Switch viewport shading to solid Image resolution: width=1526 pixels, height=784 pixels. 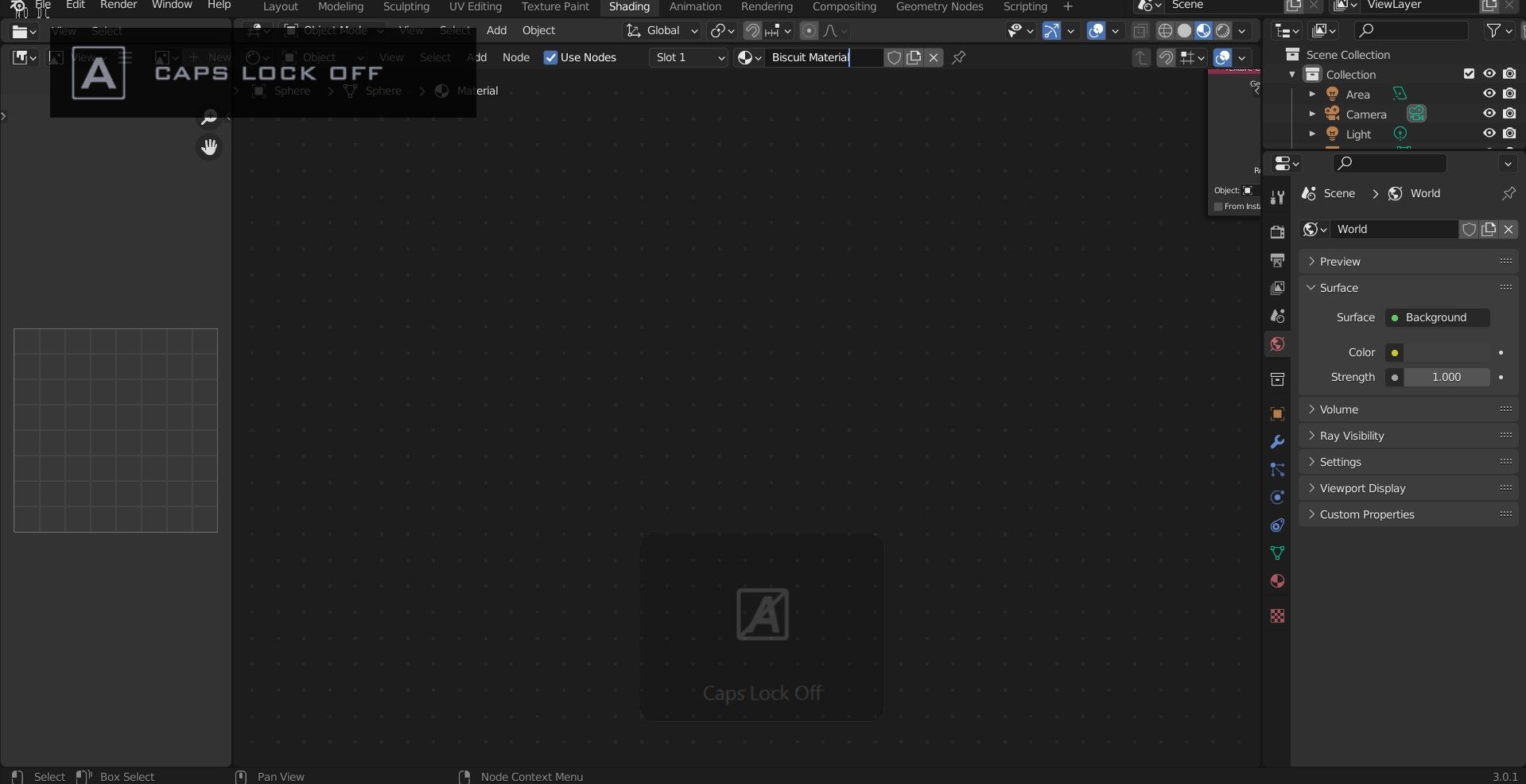pos(1184,31)
